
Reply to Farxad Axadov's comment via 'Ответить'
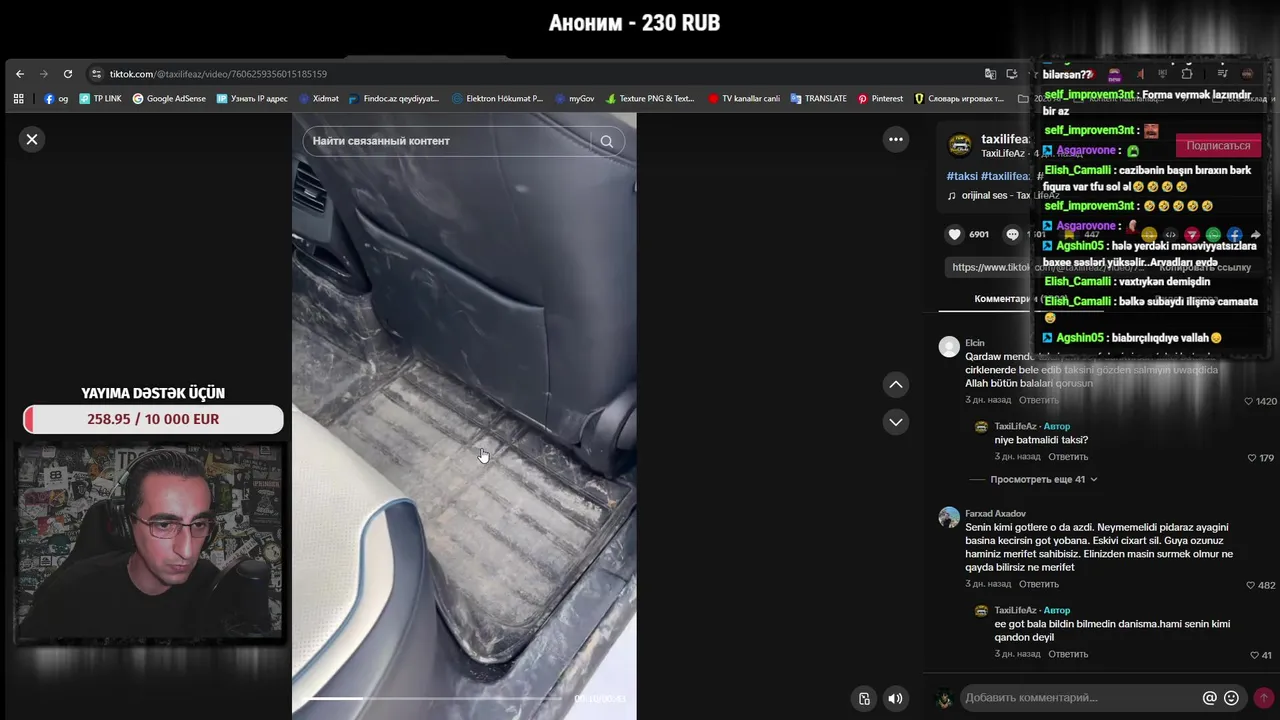(x=1038, y=584)
